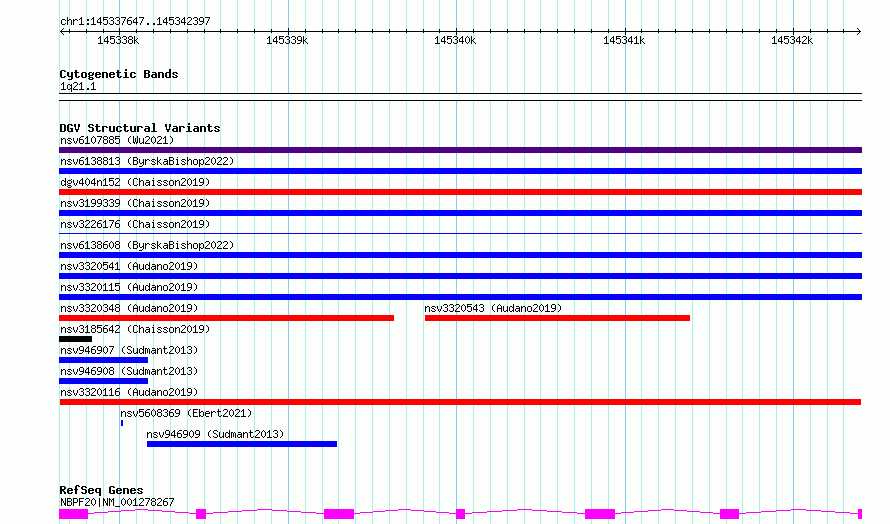Click the 145341k ruler tick label
Image resolution: width=890 pixels, height=524 pixels.
click(624, 40)
